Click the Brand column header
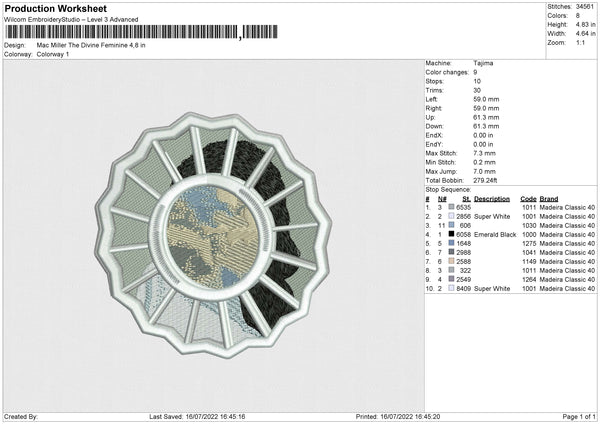 pos(549,198)
